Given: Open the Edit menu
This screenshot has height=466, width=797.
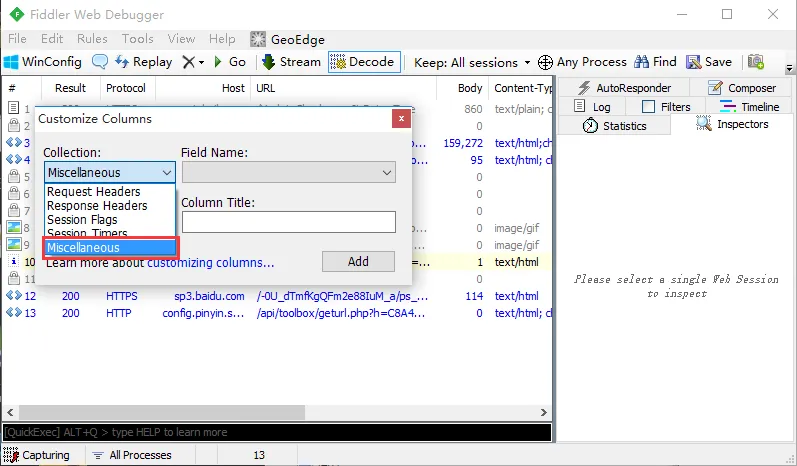Looking at the screenshot, I should click(52, 39).
